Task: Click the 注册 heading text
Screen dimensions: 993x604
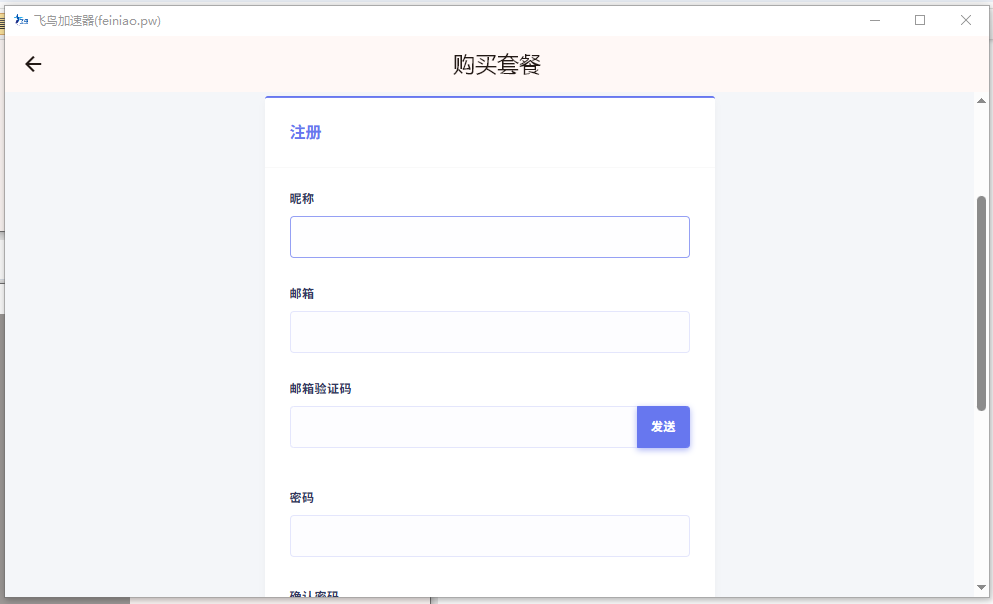Action: point(305,133)
